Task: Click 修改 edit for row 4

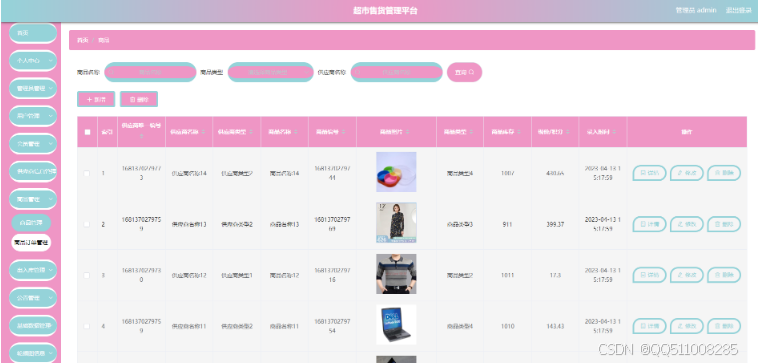Action: [x=686, y=326]
